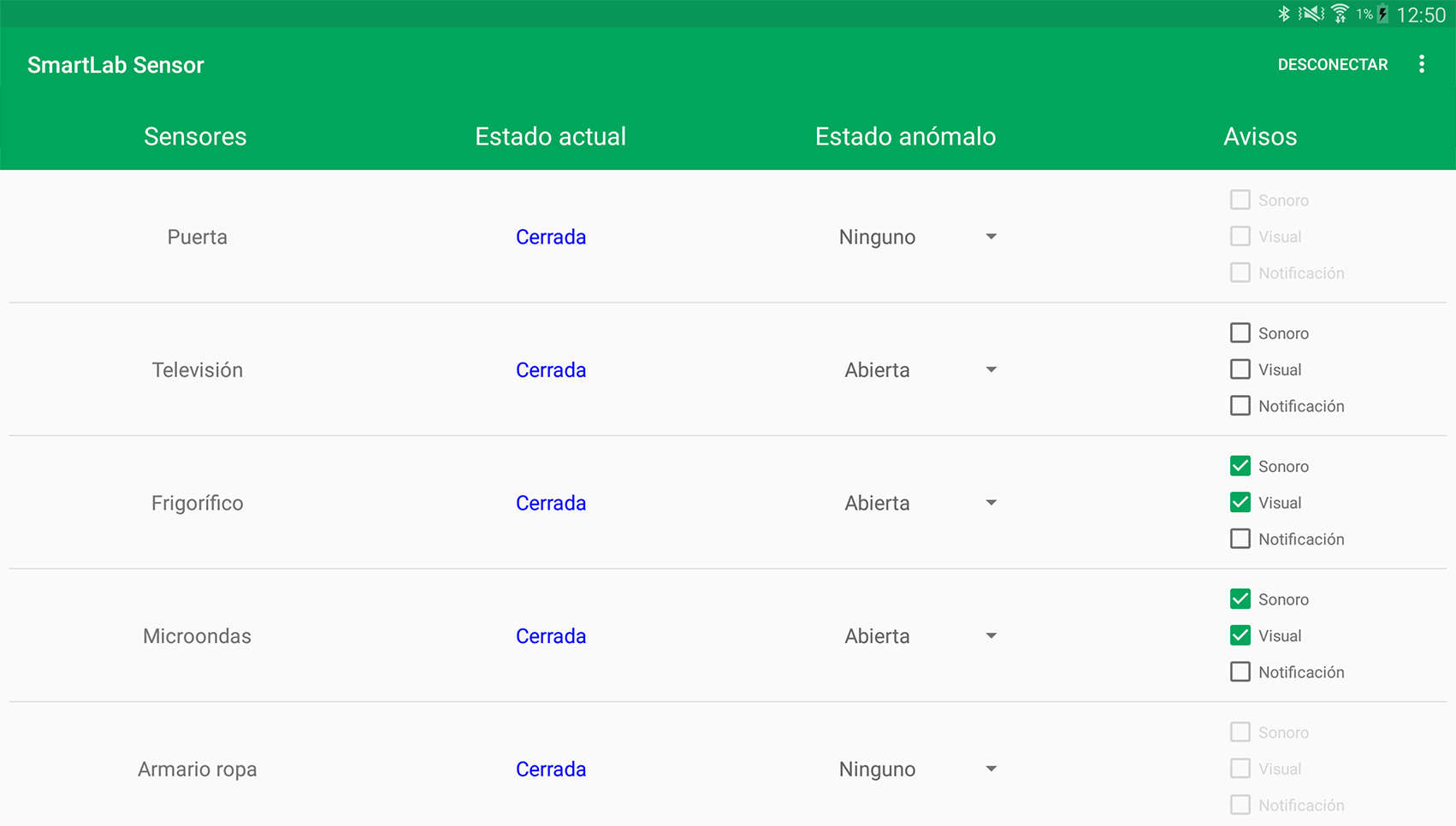The height and width of the screenshot is (826, 1456).
Task: Check Notificación for Televisión
Action: coord(1240,406)
